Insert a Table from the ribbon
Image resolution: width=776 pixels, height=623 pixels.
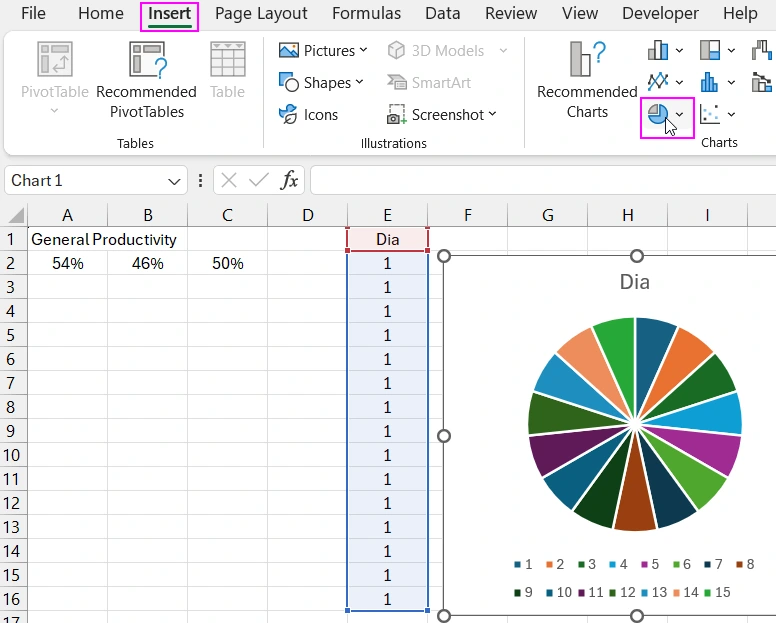(227, 71)
